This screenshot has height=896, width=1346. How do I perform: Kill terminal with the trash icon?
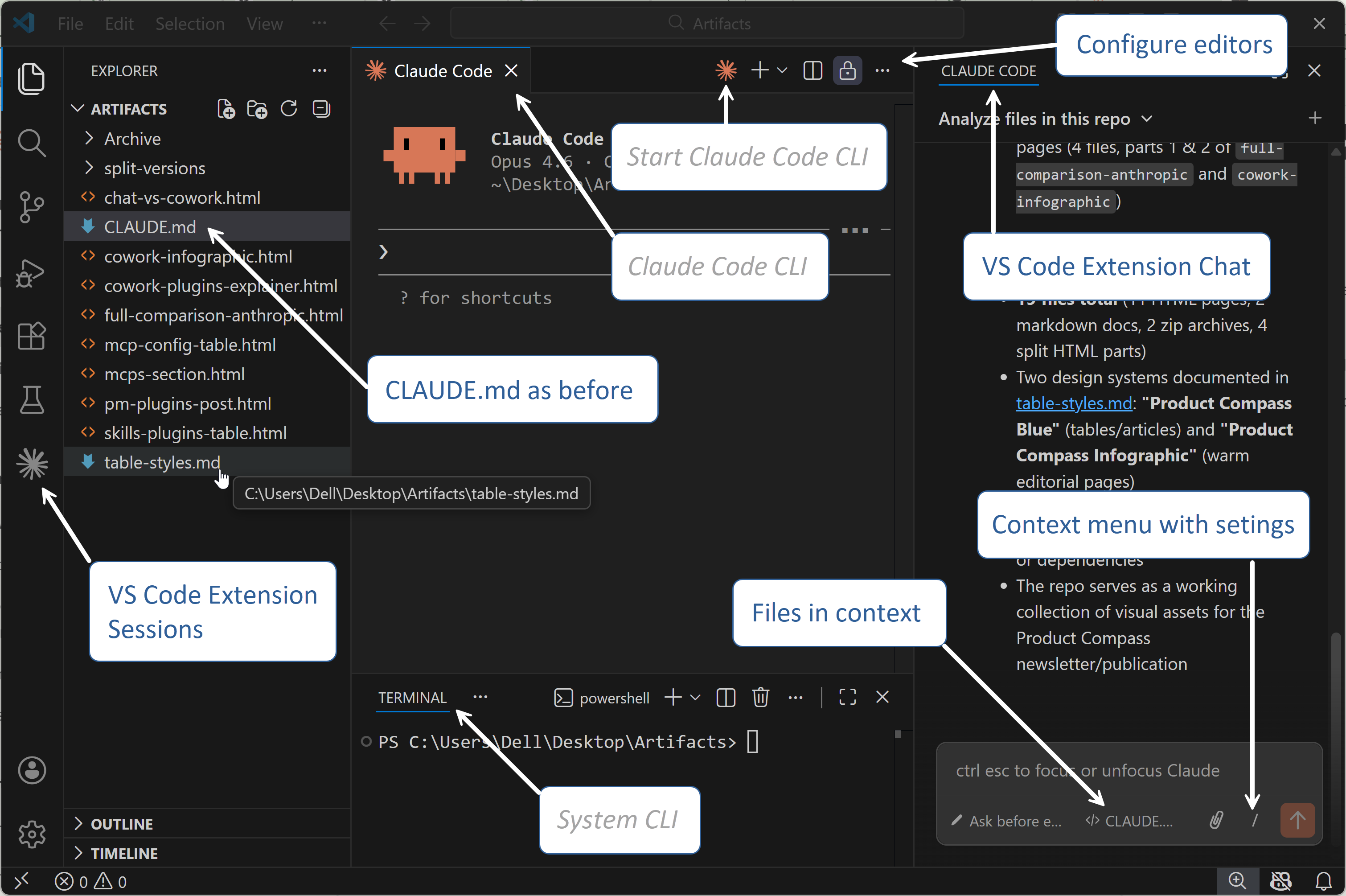click(760, 697)
